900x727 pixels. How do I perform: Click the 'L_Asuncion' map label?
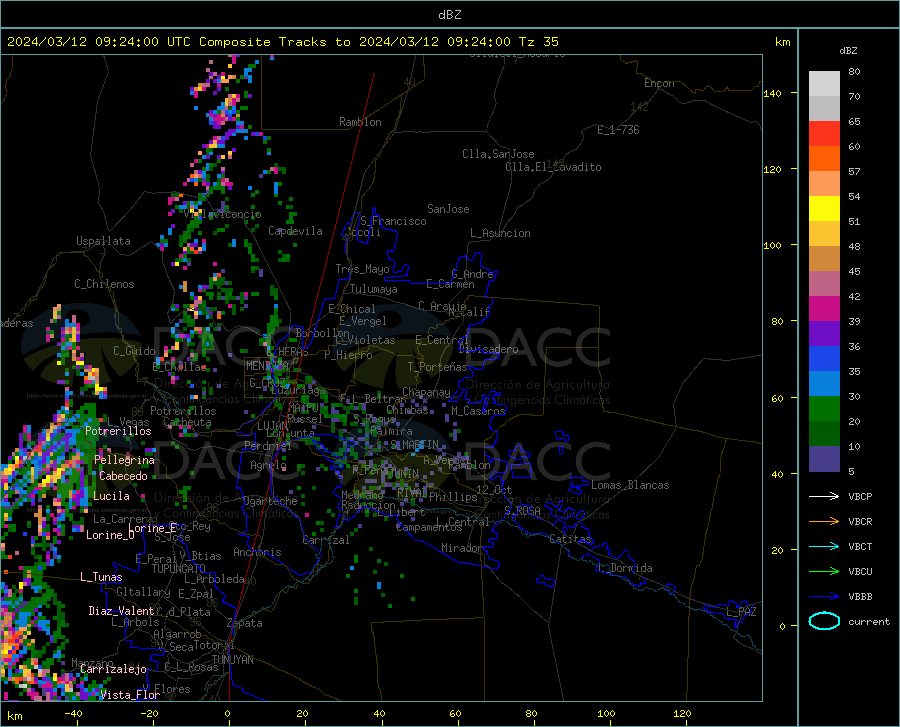click(x=501, y=233)
